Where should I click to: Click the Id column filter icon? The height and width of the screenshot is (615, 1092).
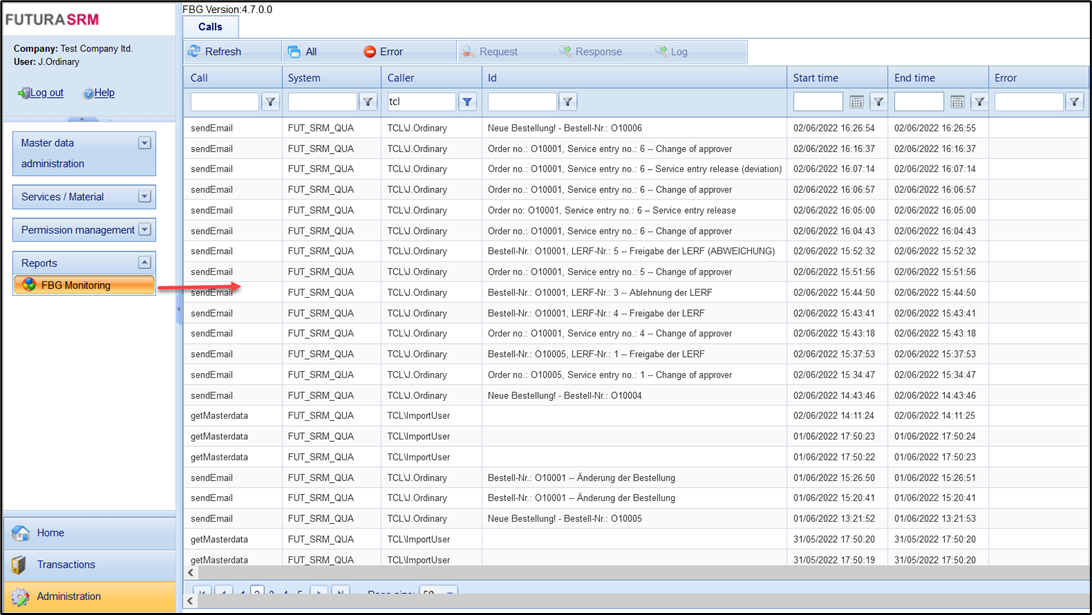click(567, 102)
